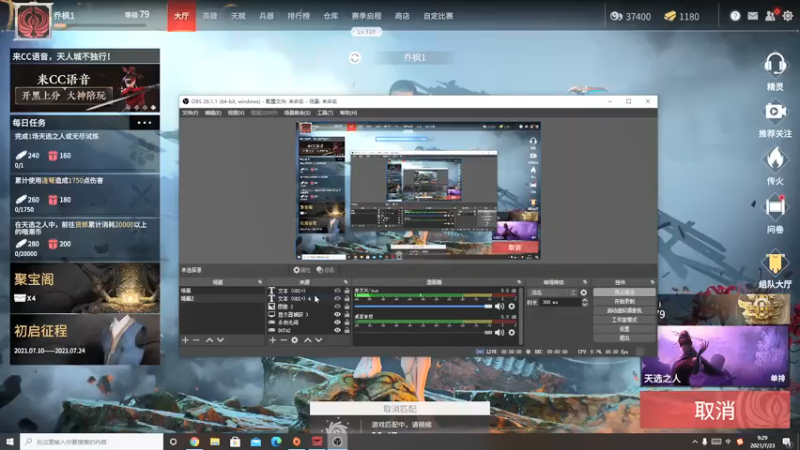Switch to the 英雄 tab

click(x=210, y=16)
